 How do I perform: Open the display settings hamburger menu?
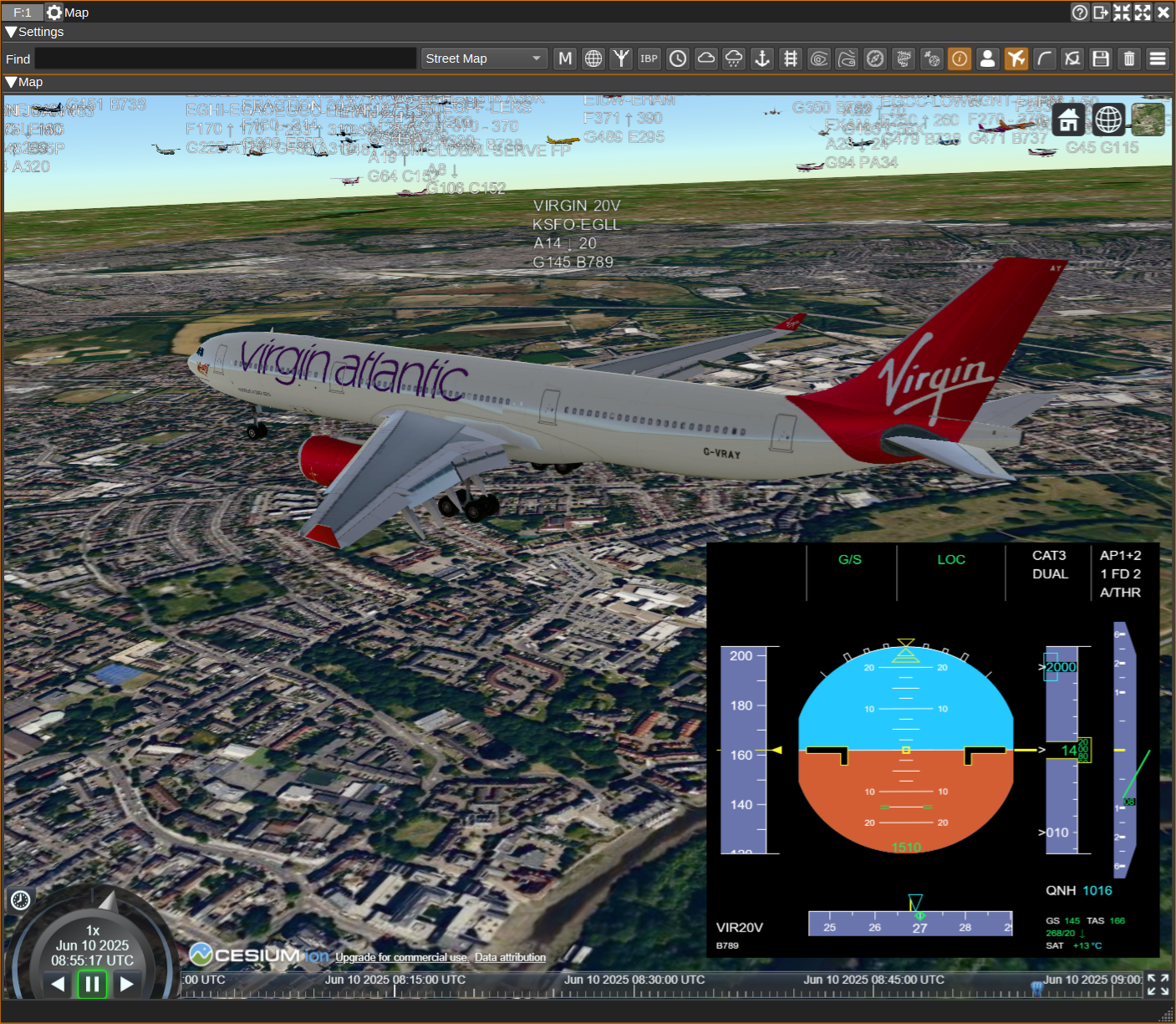pyautogui.click(x=1158, y=59)
